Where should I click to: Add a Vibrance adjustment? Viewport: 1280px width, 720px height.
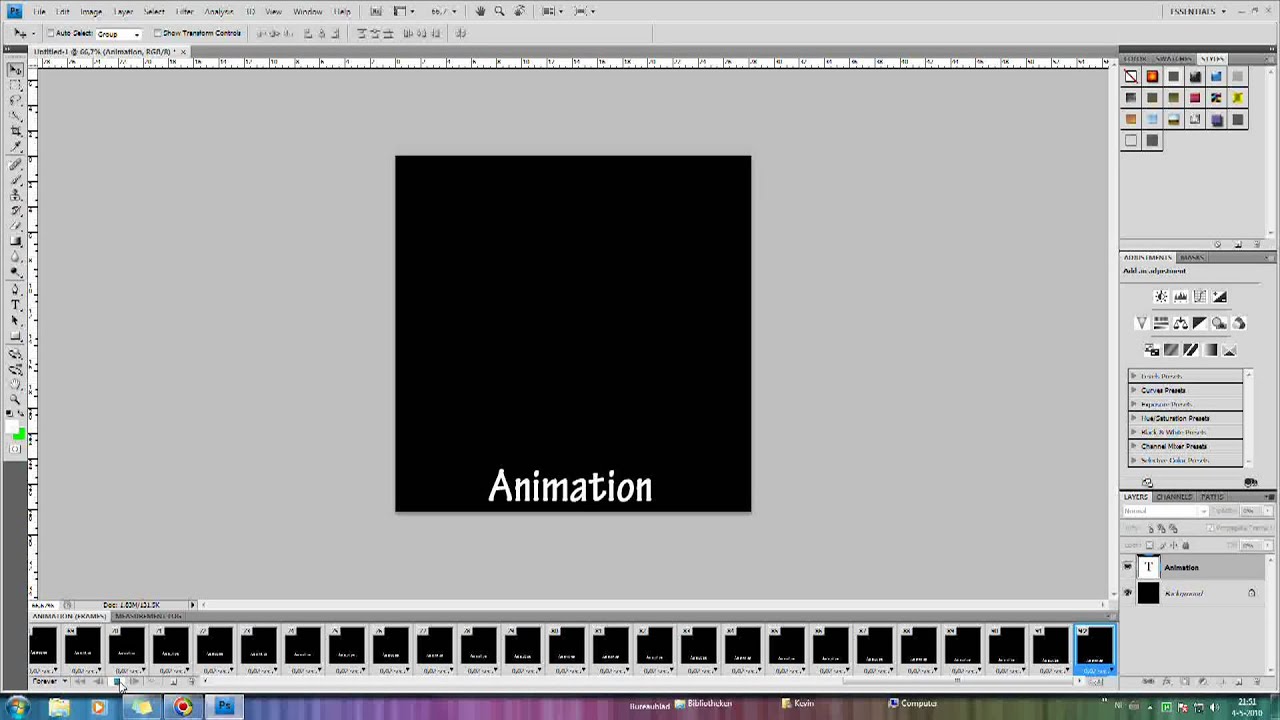pos(1142,323)
